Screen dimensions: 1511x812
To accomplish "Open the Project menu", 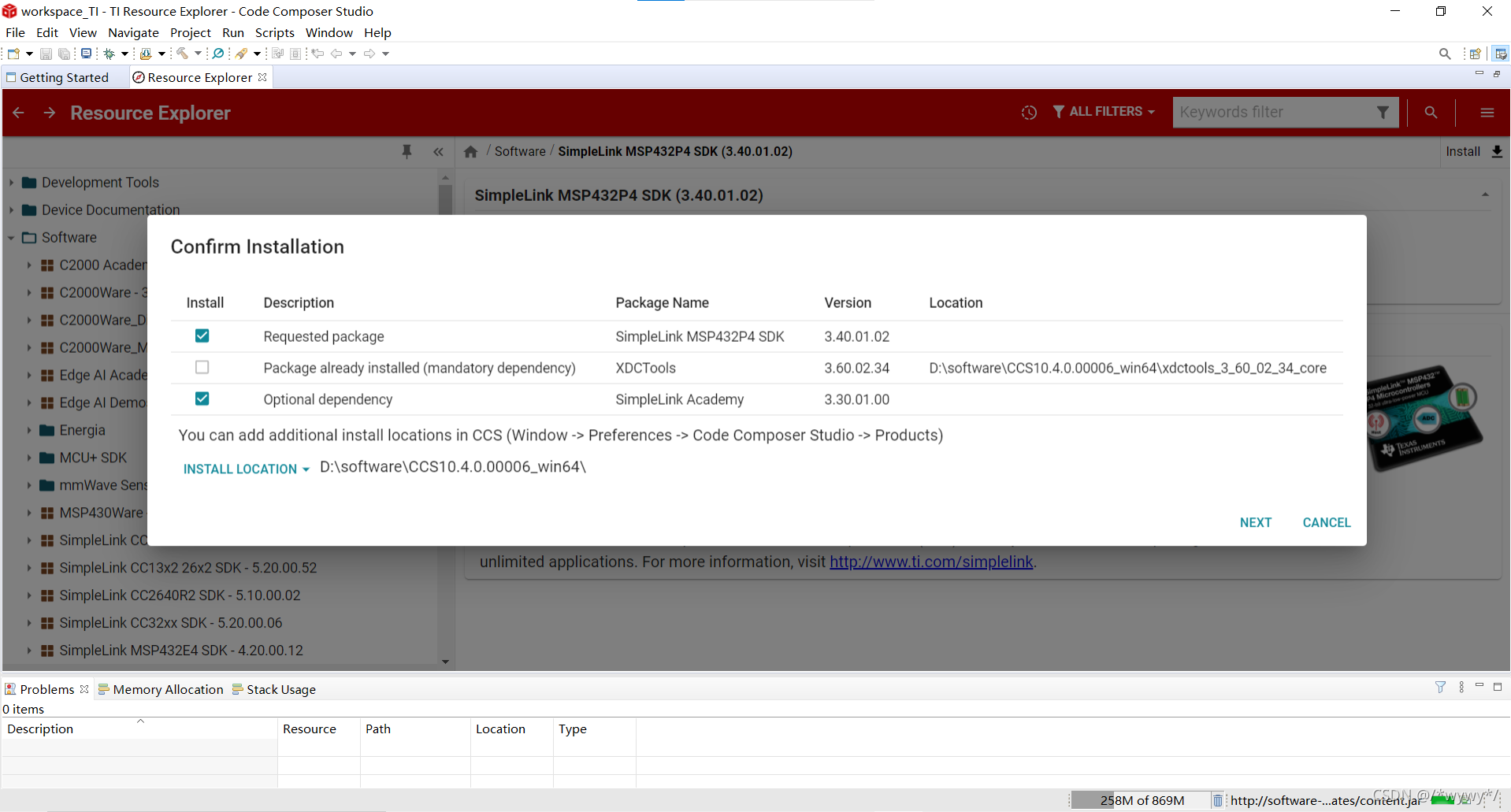I will (191, 32).
